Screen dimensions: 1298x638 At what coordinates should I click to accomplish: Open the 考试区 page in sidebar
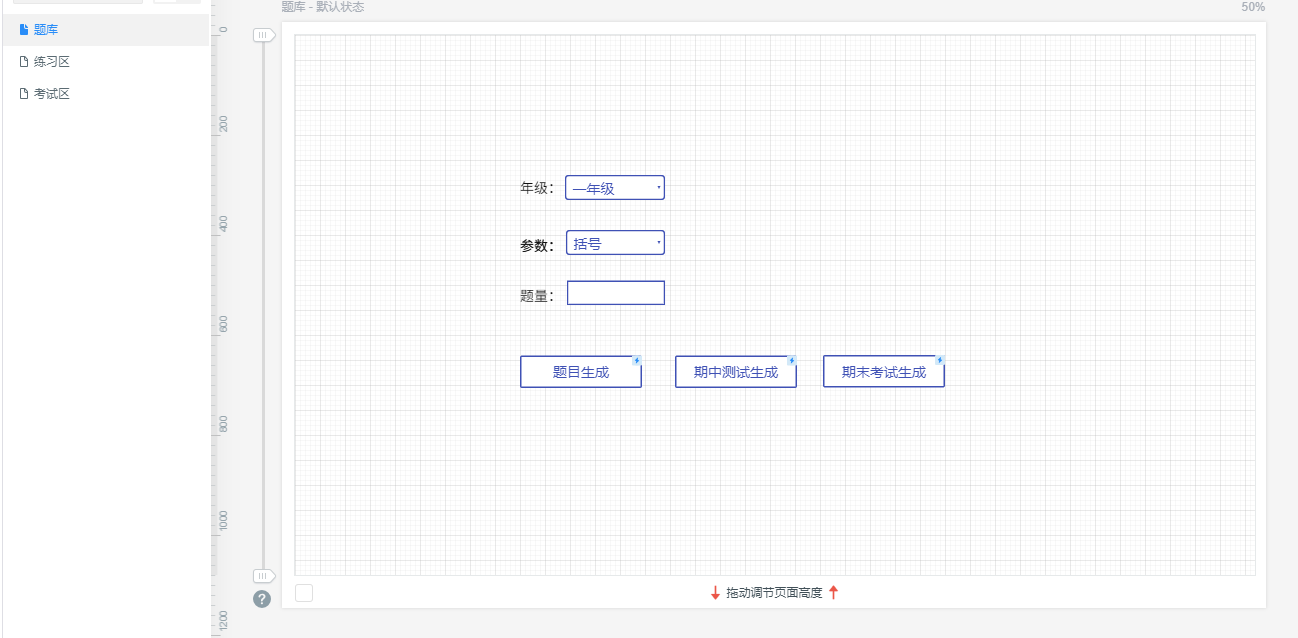pos(105,94)
